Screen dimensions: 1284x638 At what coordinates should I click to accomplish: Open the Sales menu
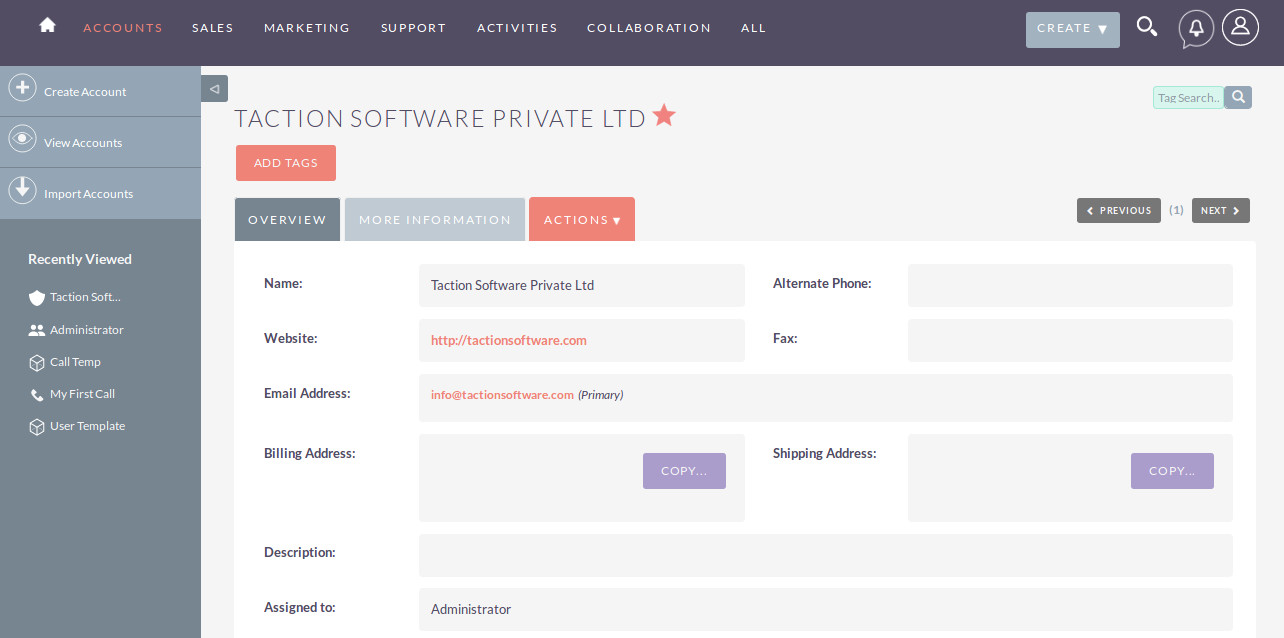tap(213, 28)
